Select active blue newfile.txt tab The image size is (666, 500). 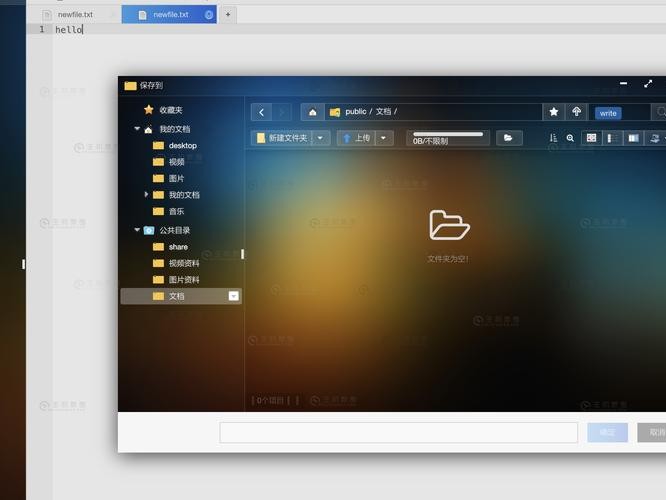[x=169, y=14]
